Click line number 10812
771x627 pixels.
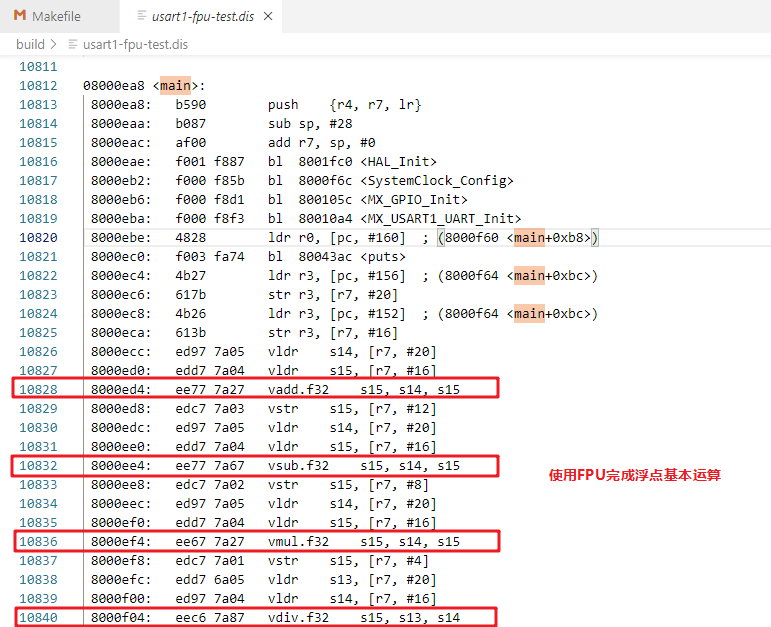coord(38,86)
